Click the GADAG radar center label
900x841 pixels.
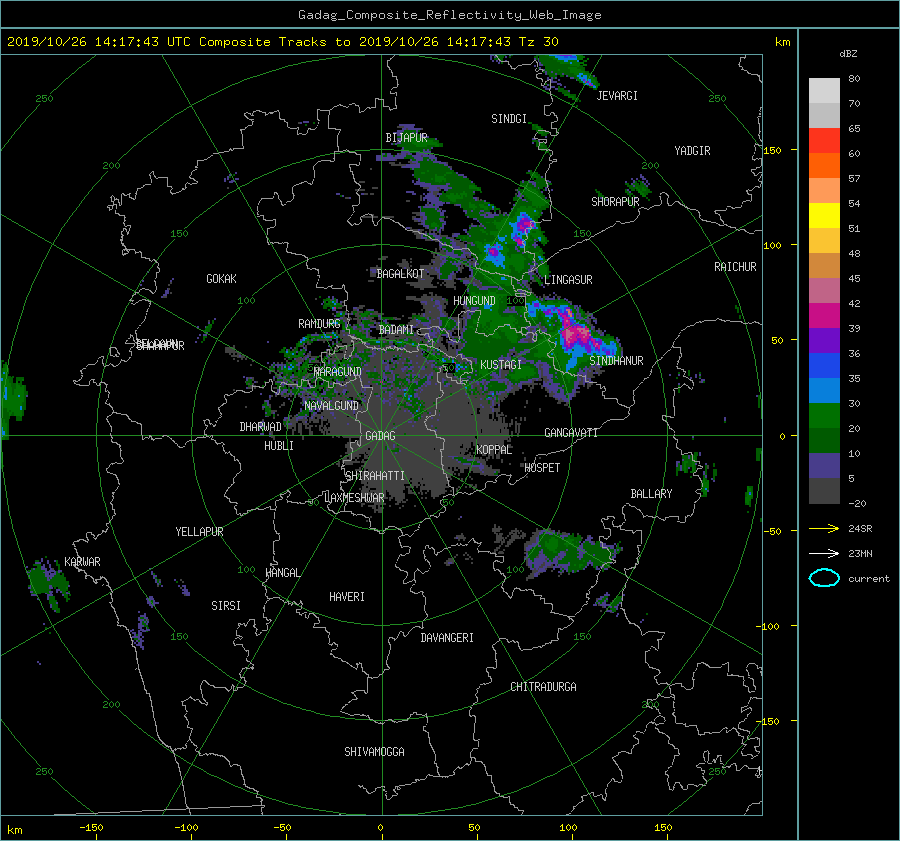coord(380,436)
